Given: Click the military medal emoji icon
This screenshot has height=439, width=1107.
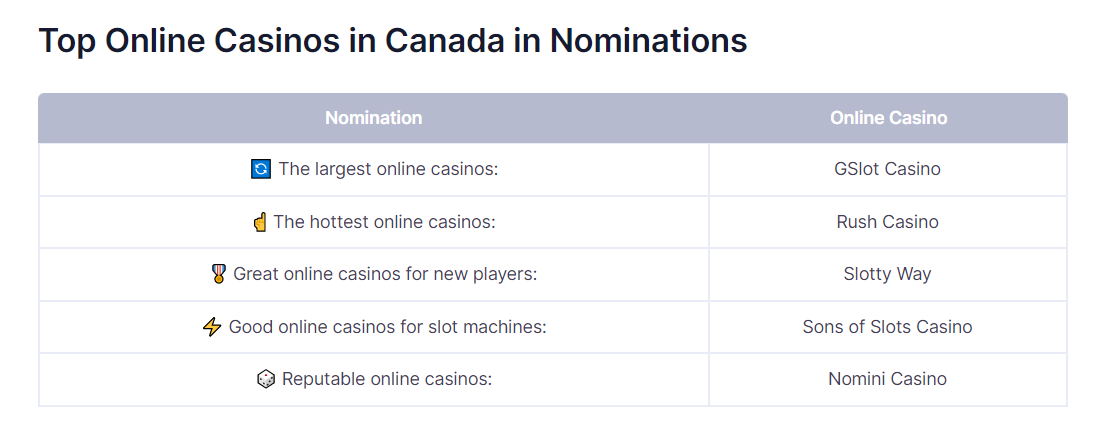Looking at the screenshot, I should 219,274.
